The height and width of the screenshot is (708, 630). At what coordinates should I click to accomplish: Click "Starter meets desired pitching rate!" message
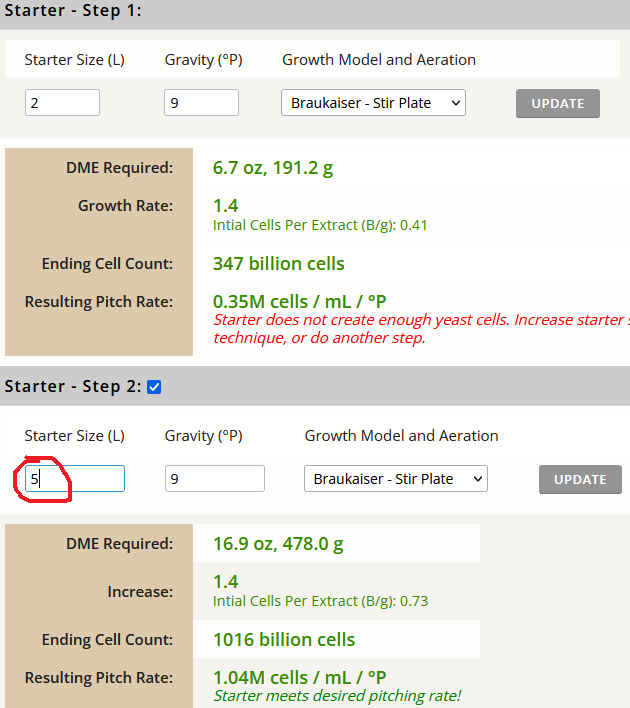(x=337, y=695)
